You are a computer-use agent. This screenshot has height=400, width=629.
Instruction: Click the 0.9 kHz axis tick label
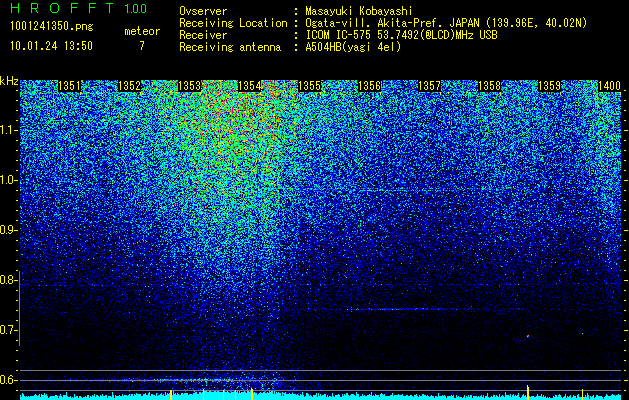pyautogui.click(x=9, y=230)
